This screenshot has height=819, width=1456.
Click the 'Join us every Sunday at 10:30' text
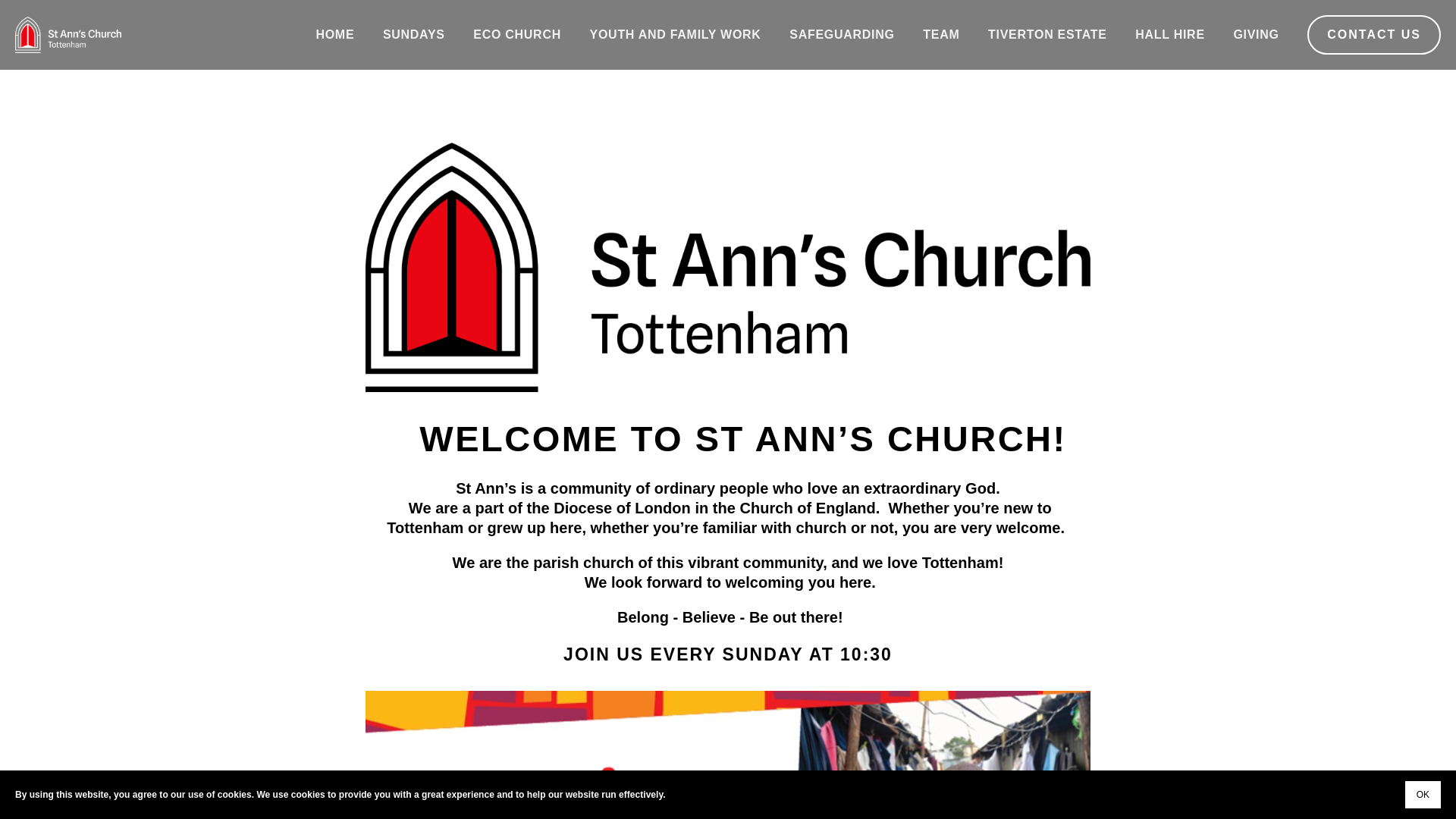click(x=728, y=654)
